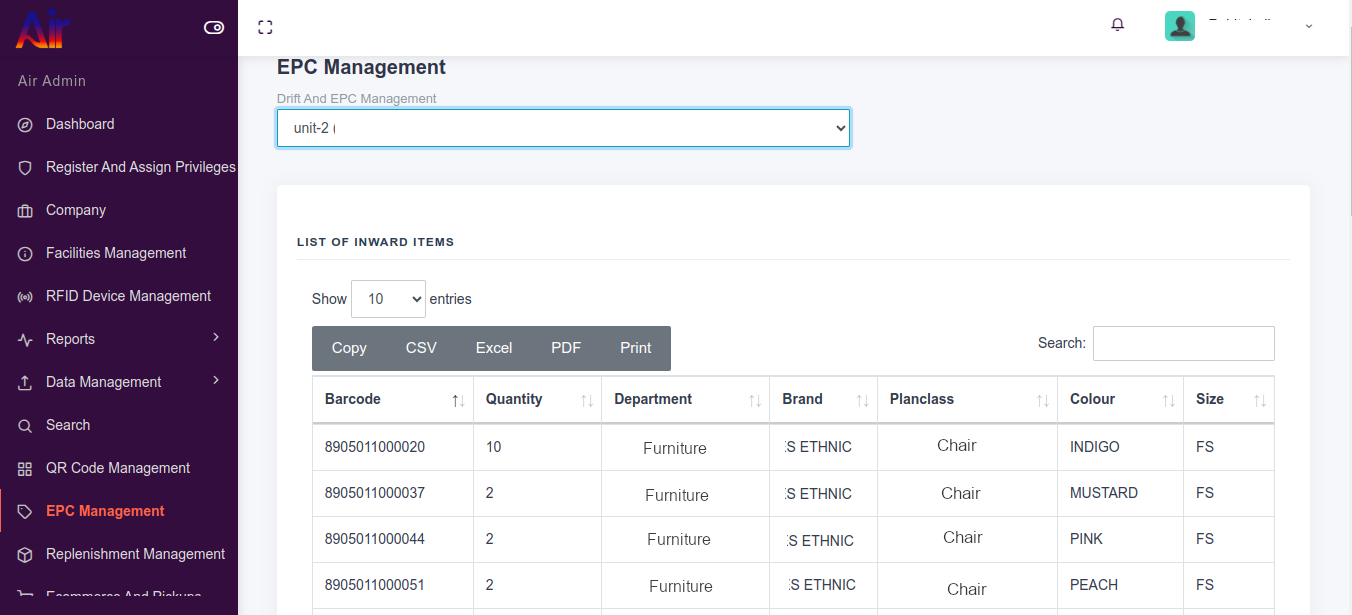Click the Air logo
The height and width of the screenshot is (615, 1352).
42,28
